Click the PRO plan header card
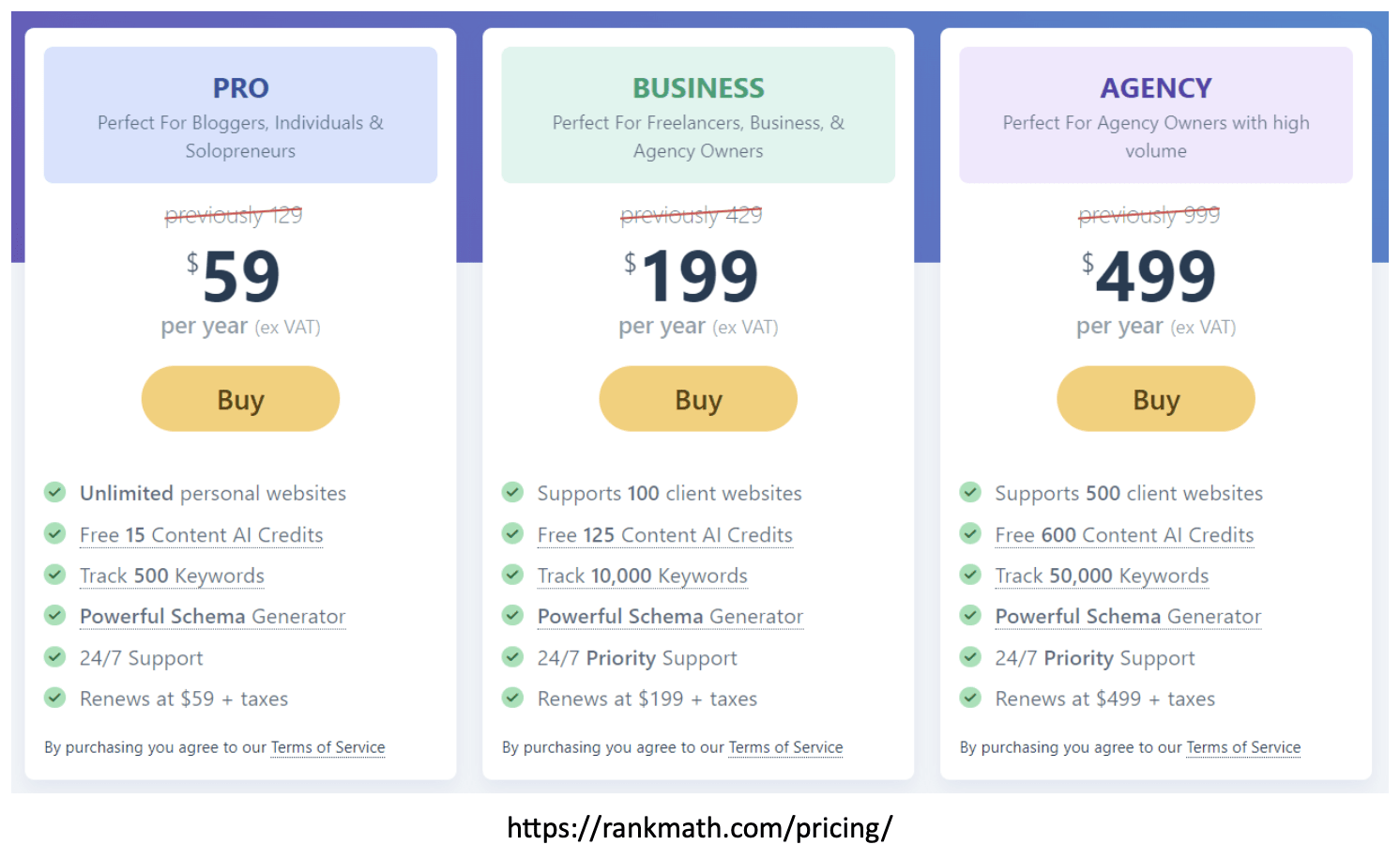 240,115
